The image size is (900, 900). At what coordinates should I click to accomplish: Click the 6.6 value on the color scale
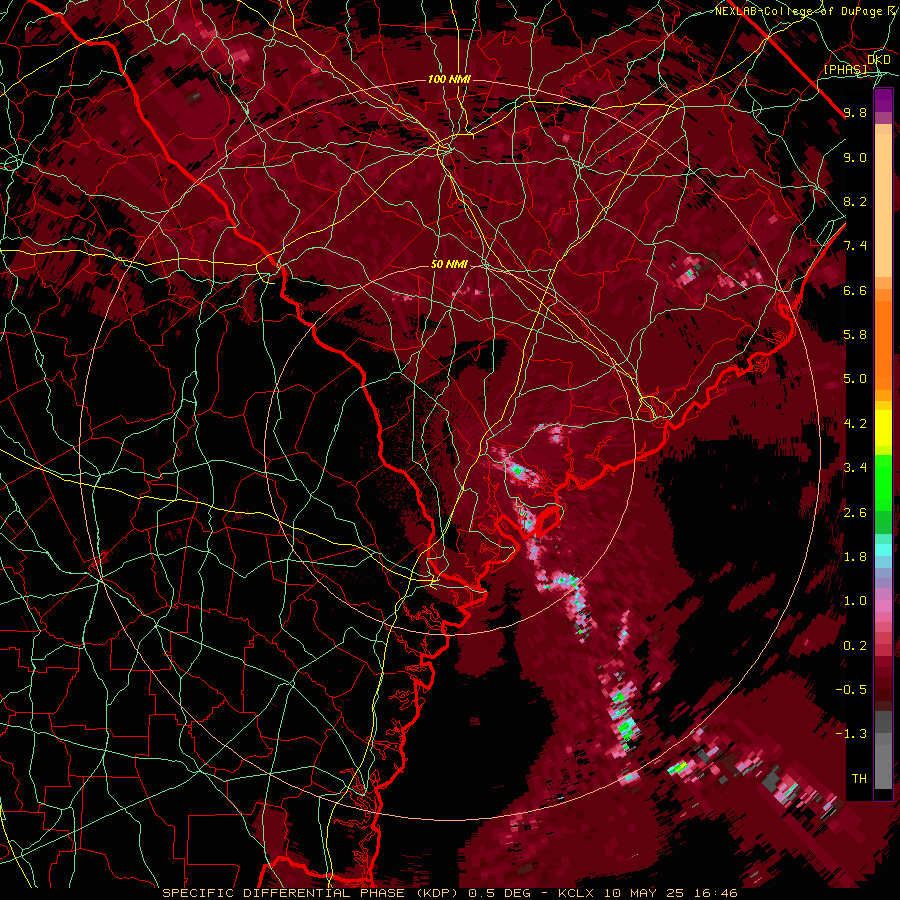[855, 290]
